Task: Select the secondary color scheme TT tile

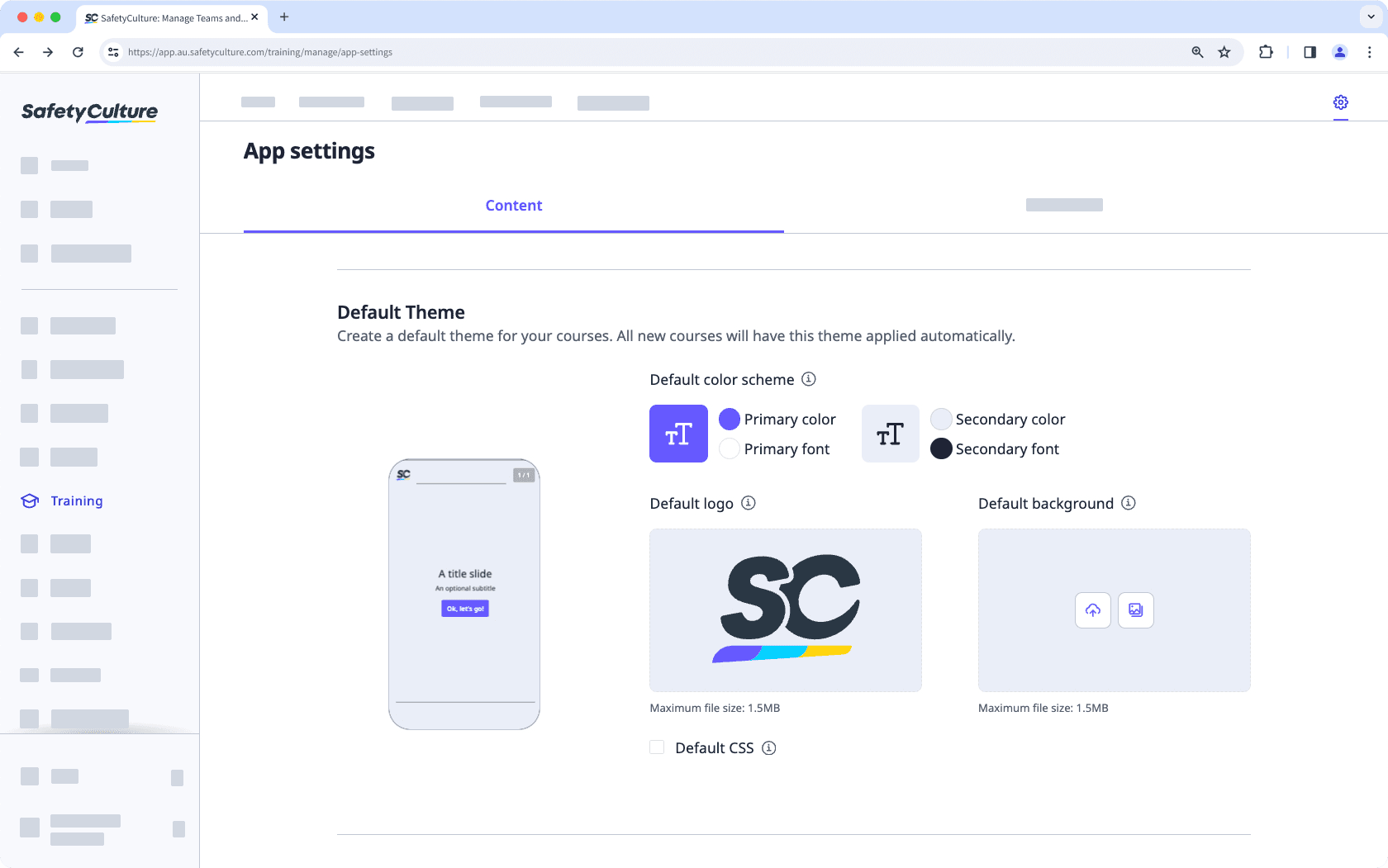Action: (890, 434)
